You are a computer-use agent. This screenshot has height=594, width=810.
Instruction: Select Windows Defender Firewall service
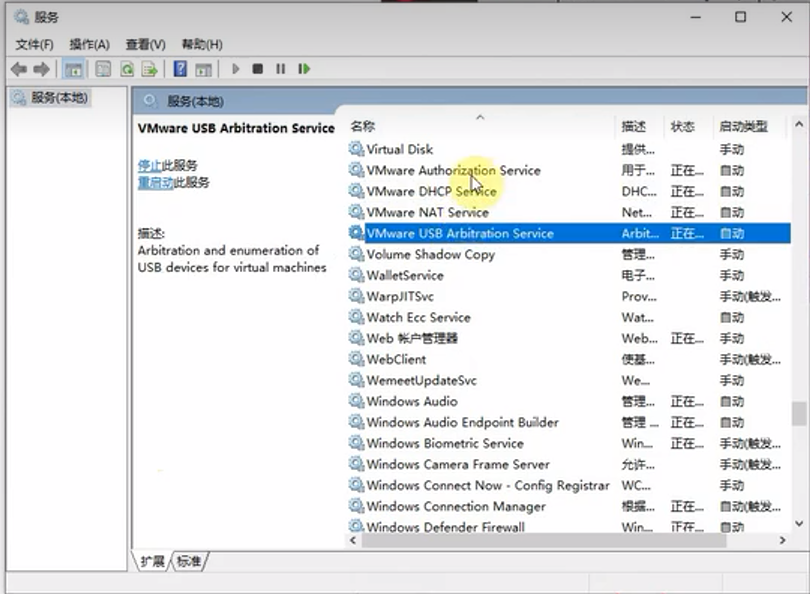coord(568,526)
